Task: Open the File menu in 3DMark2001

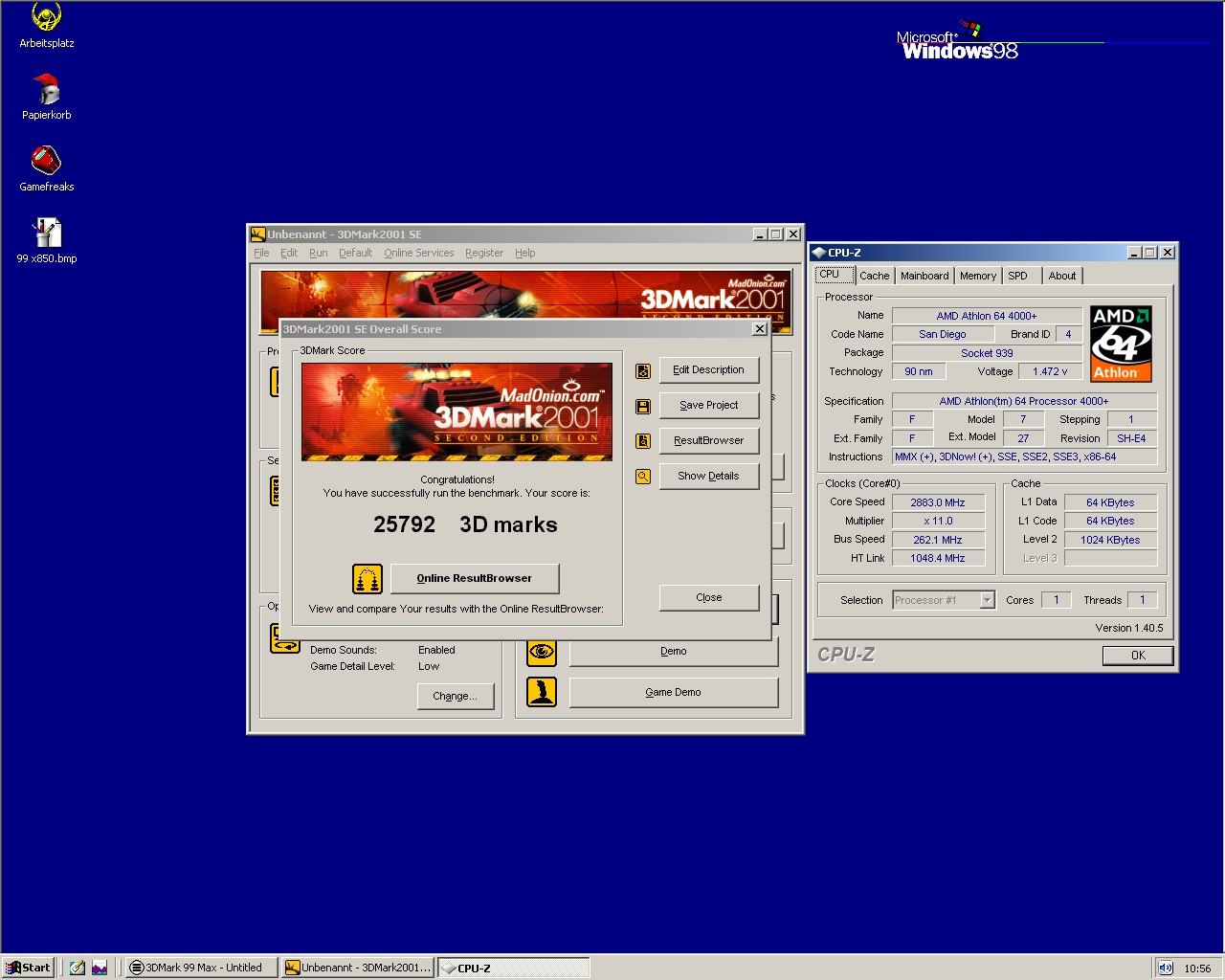Action: pos(261,253)
